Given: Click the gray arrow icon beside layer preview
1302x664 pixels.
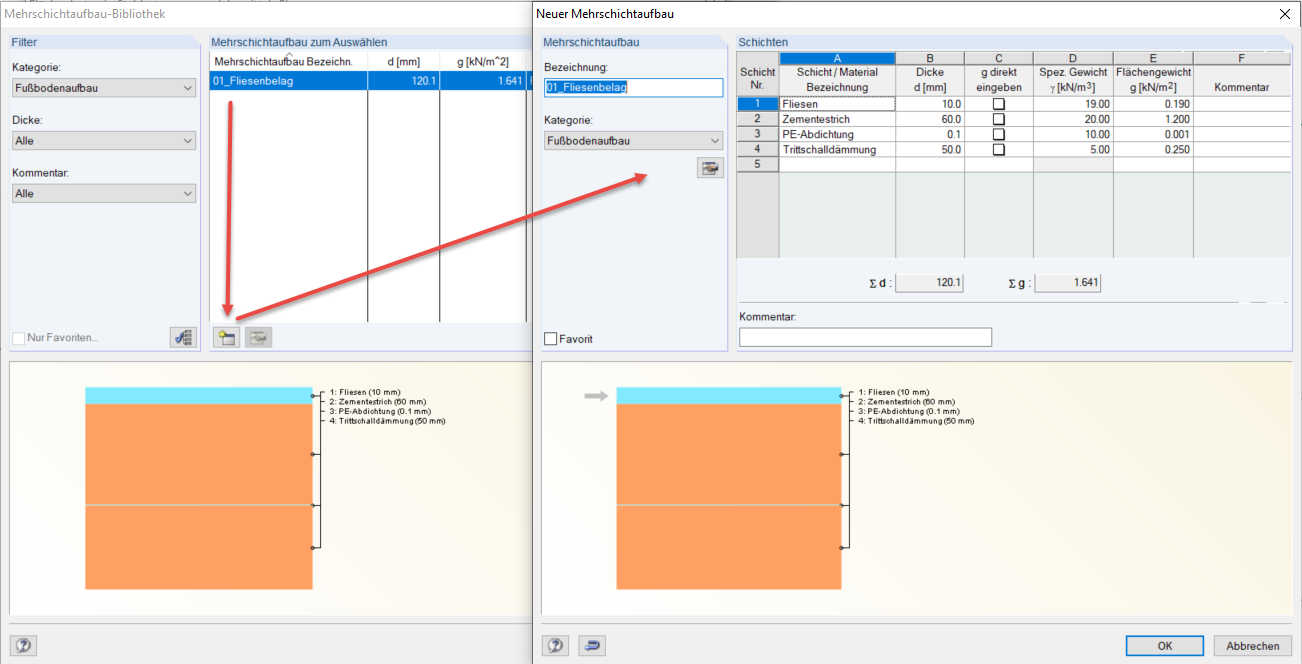Looking at the screenshot, I should coord(596,397).
